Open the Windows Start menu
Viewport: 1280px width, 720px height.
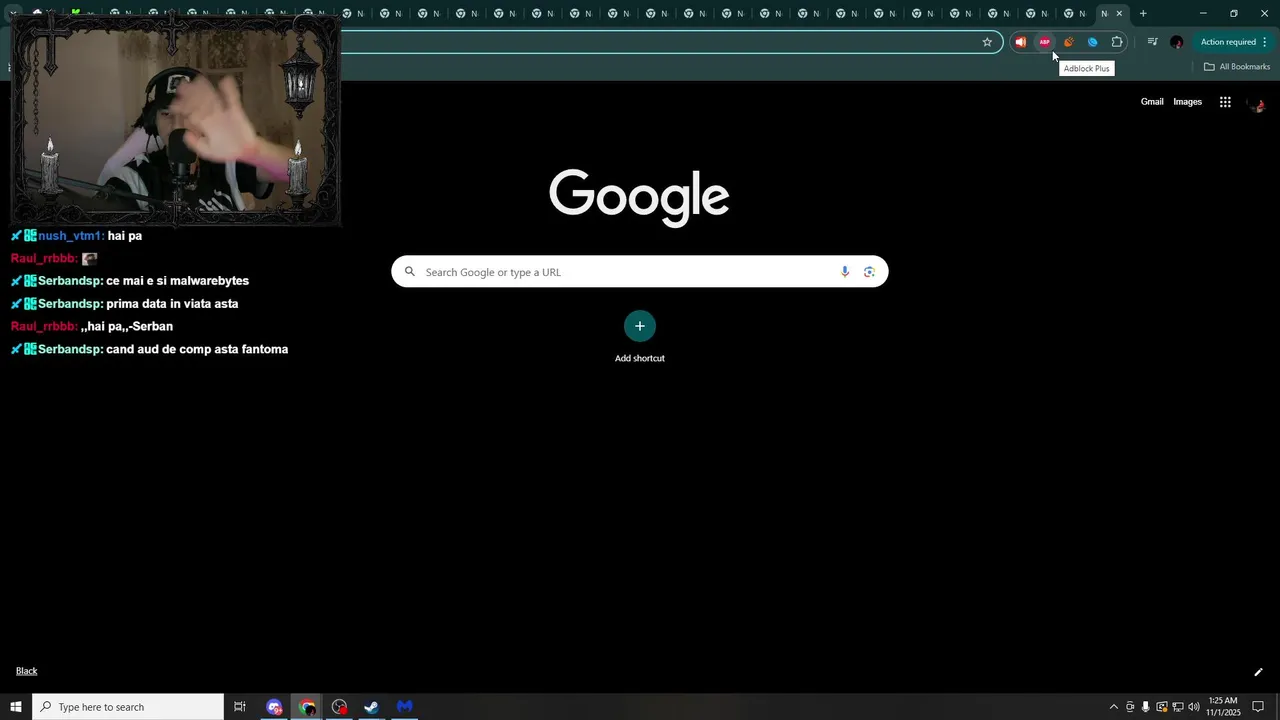[x=16, y=707]
